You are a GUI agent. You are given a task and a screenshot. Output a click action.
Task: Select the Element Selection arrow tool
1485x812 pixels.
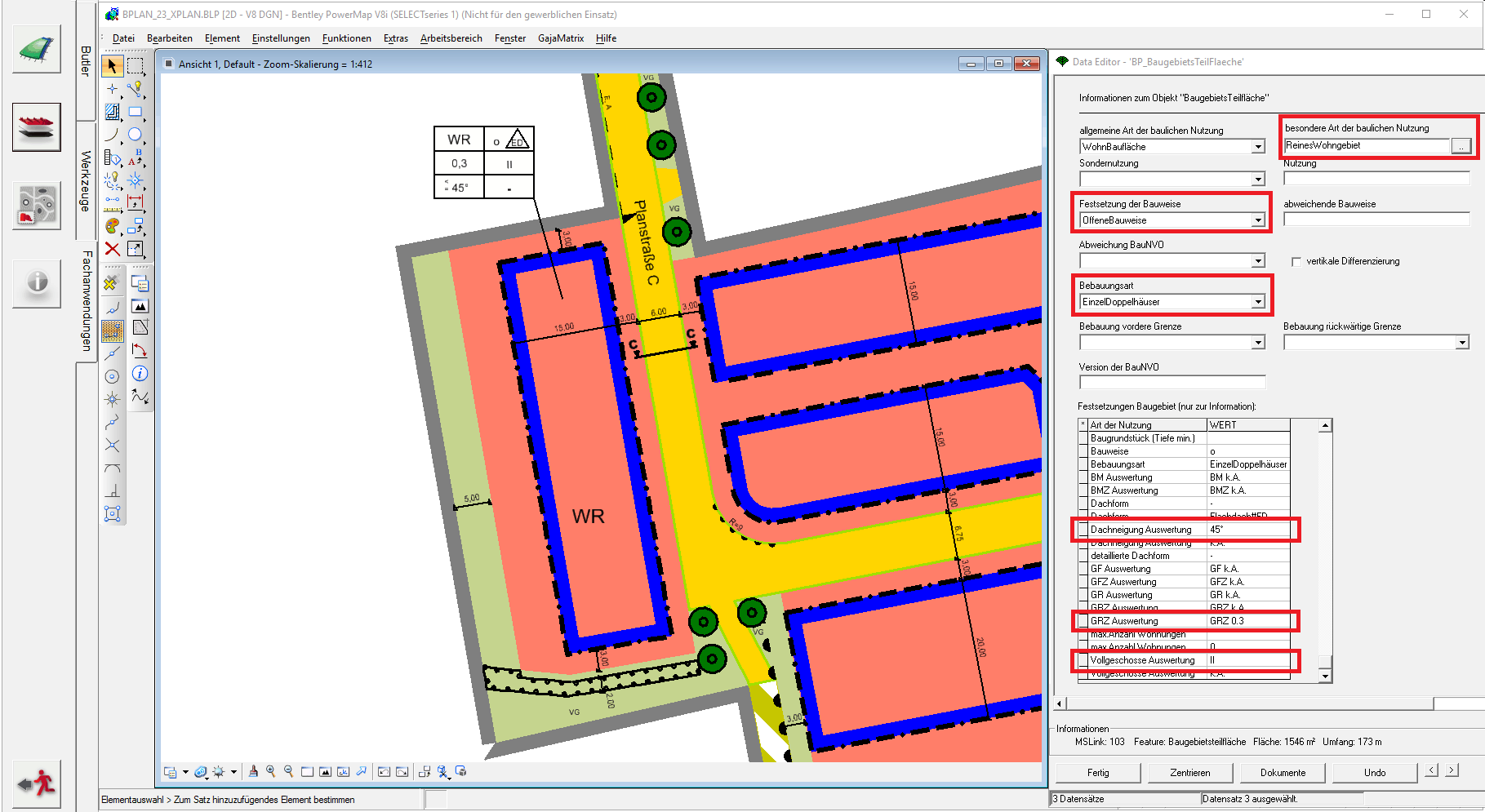113,66
